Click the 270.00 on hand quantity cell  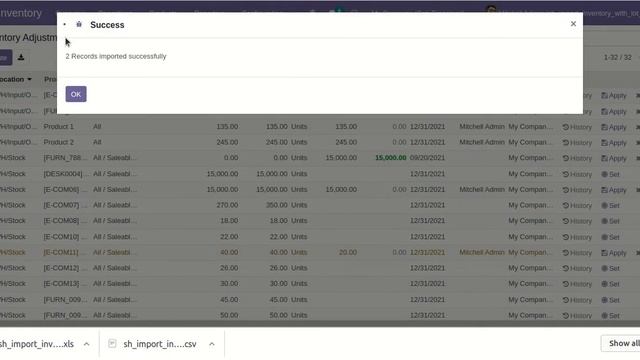pos(227,205)
